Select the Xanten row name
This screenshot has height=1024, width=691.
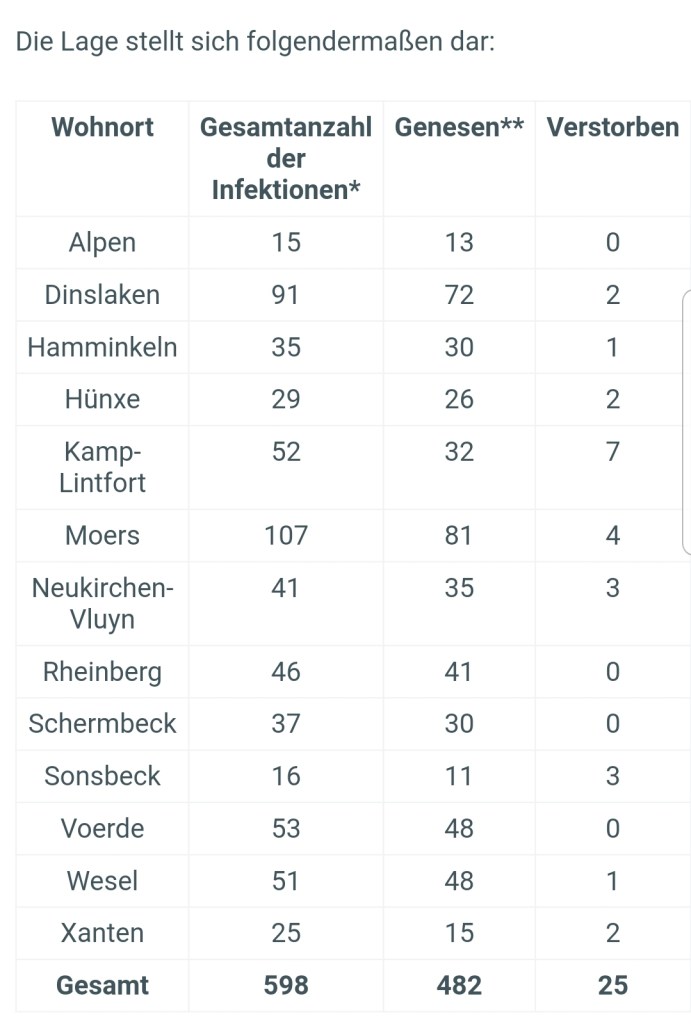pyautogui.click(x=102, y=933)
